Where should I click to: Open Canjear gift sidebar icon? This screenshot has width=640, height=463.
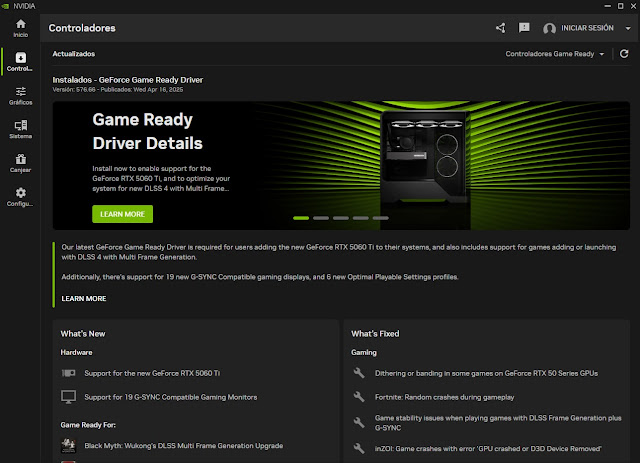pyautogui.click(x=20, y=159)
